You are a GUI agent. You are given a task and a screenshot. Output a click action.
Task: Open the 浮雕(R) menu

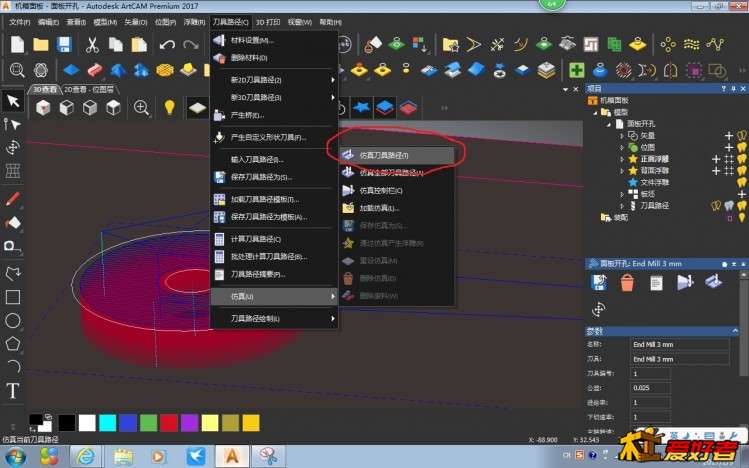tap(194, 22)
